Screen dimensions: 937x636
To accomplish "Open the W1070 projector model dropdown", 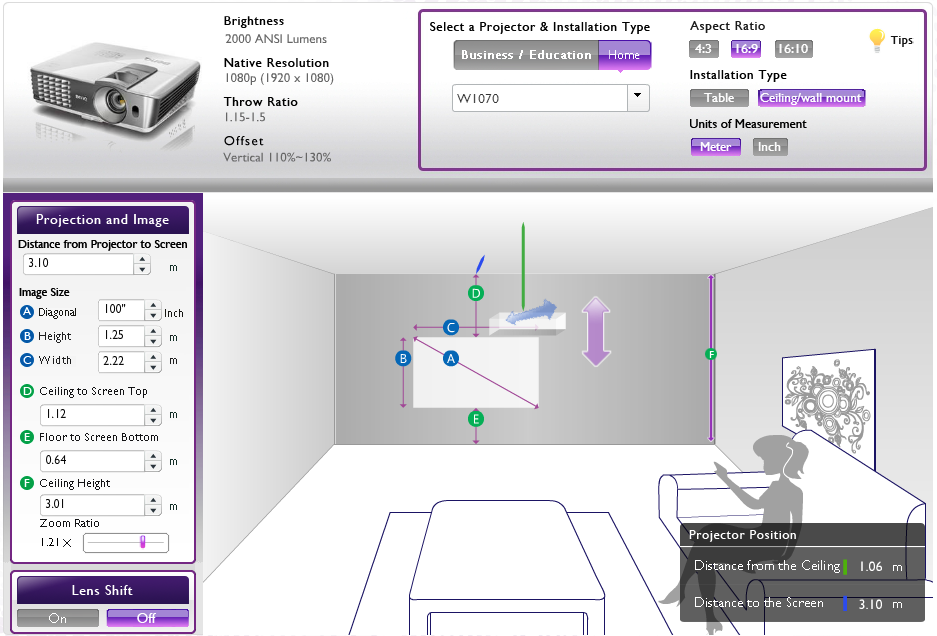I will click(x=637, y=98).
